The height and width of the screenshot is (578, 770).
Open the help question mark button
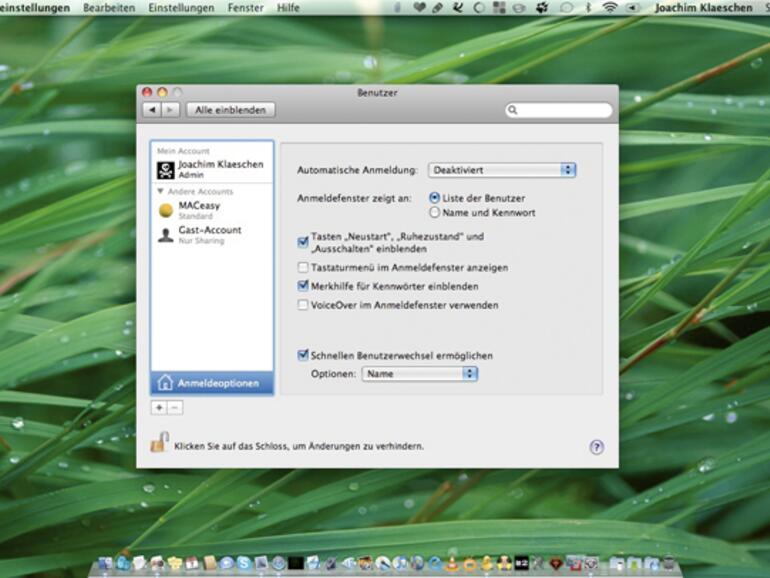(x=597, y=447)
